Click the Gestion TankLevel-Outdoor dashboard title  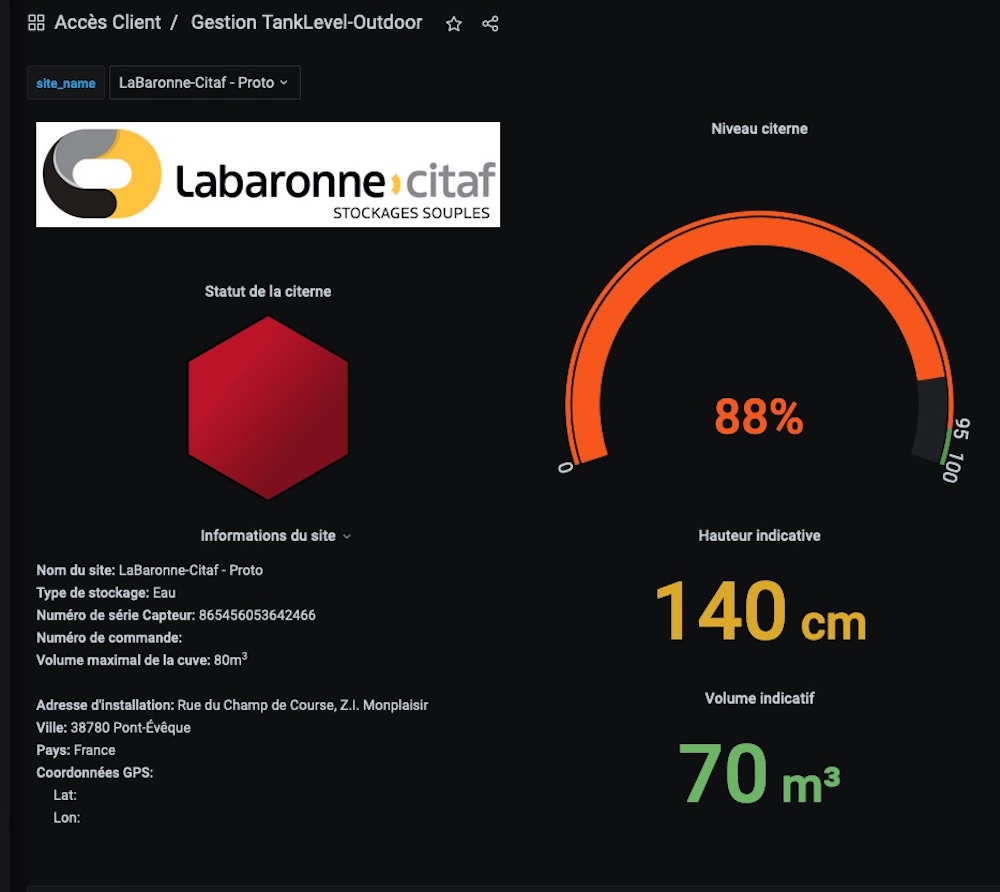pyautogui.click(x=306, y=22)
